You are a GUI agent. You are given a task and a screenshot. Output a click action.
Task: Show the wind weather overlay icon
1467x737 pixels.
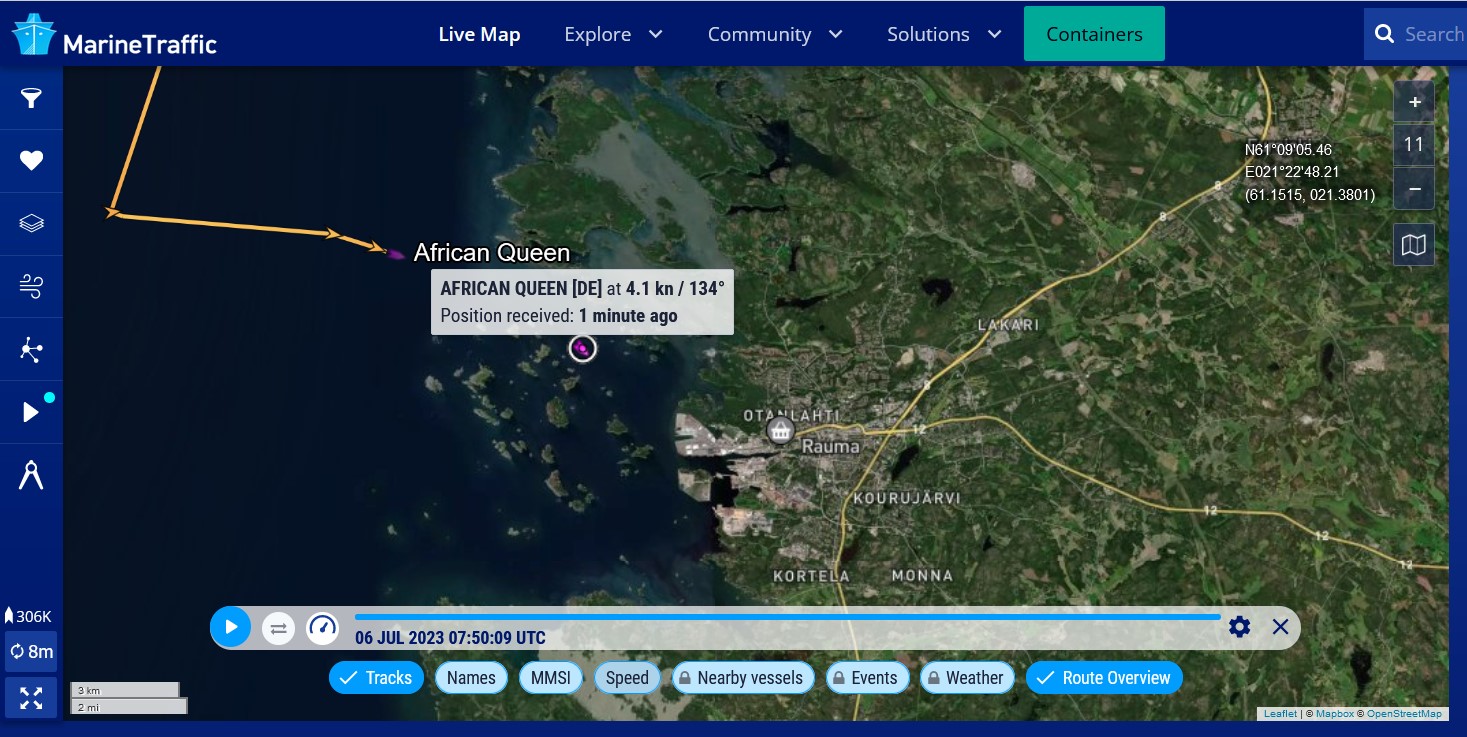tap(31, 286)
